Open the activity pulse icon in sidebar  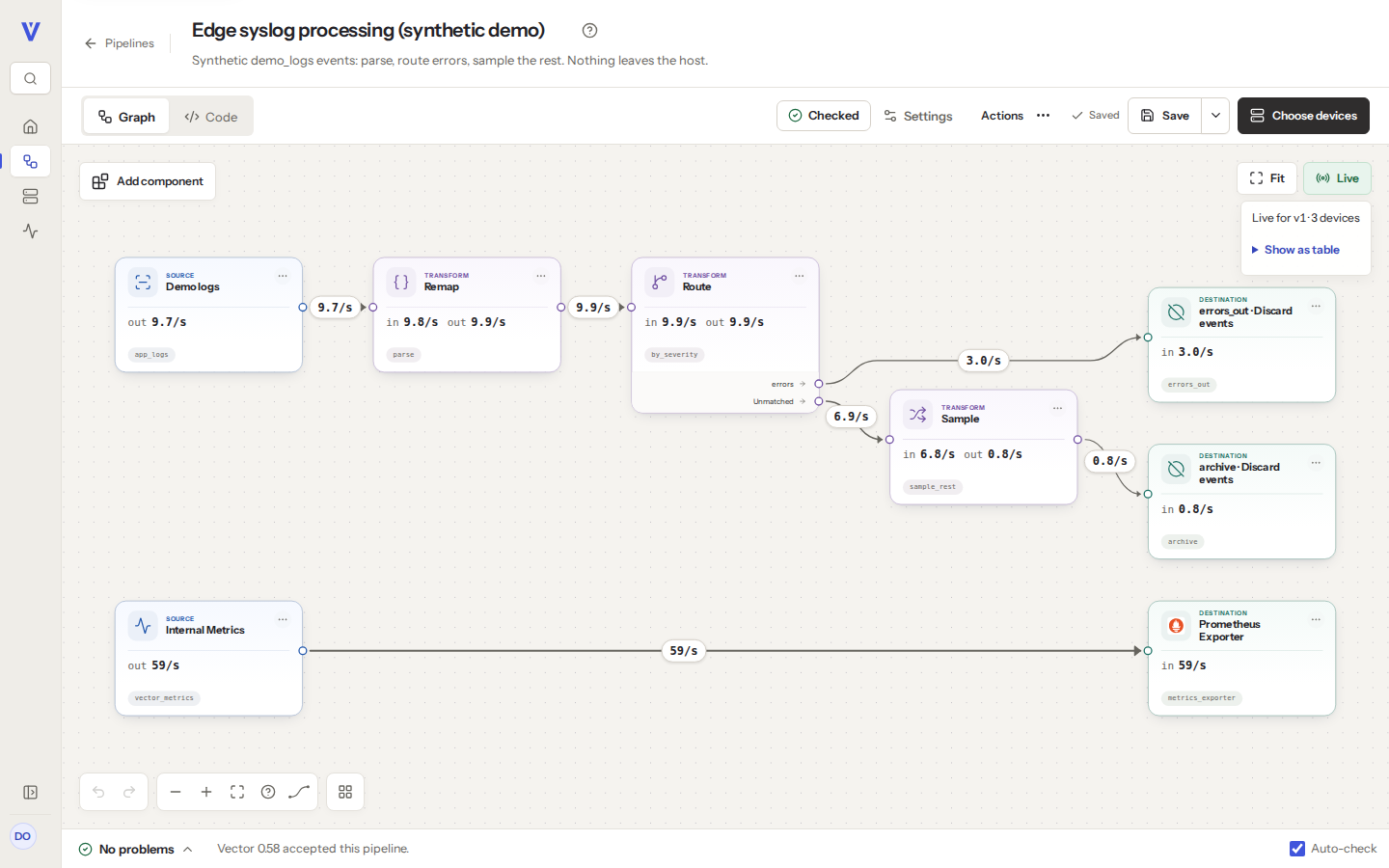[x=31, y=231]
